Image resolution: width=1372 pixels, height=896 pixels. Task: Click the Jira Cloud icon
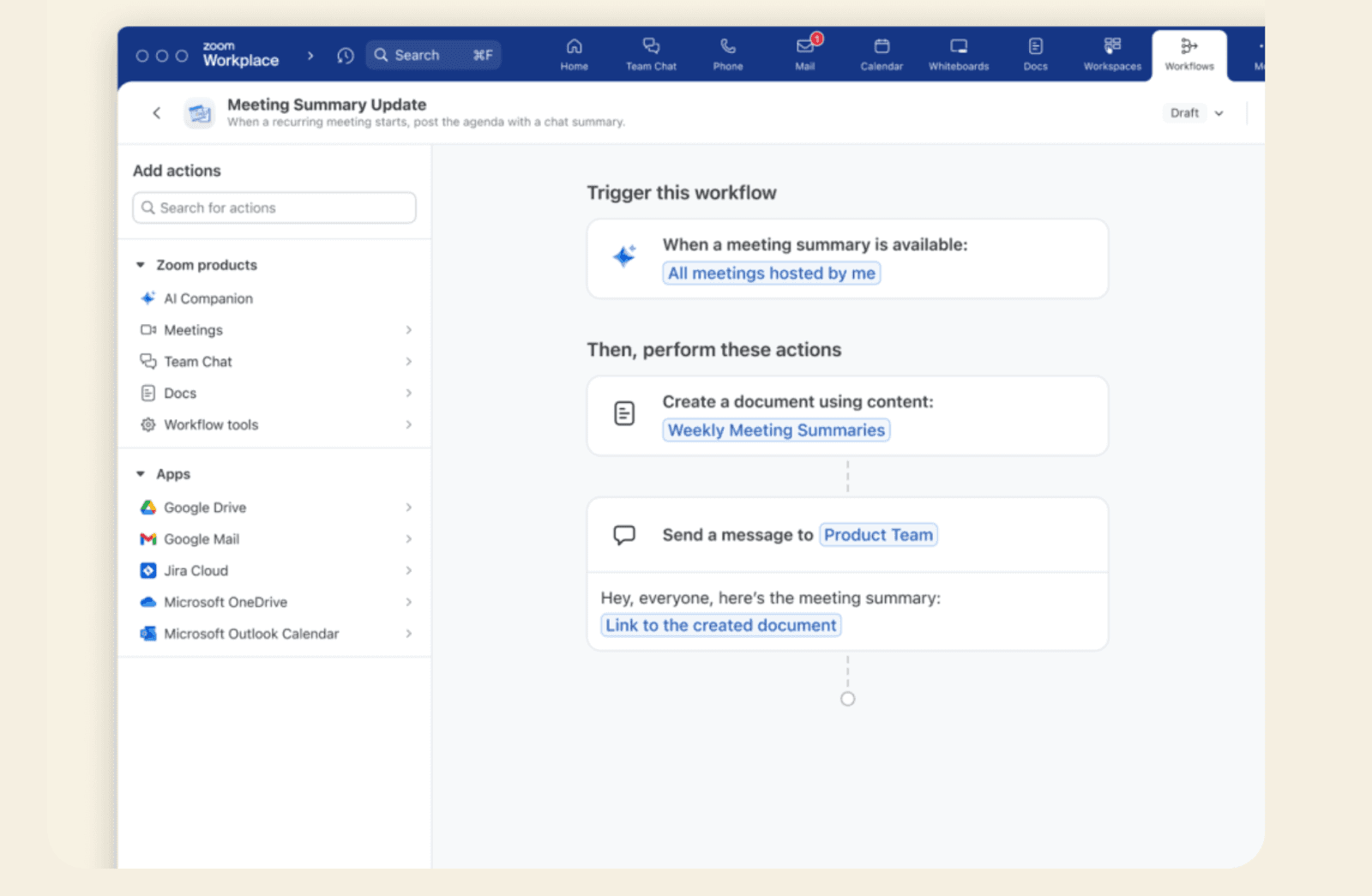(x=147, y=570)
